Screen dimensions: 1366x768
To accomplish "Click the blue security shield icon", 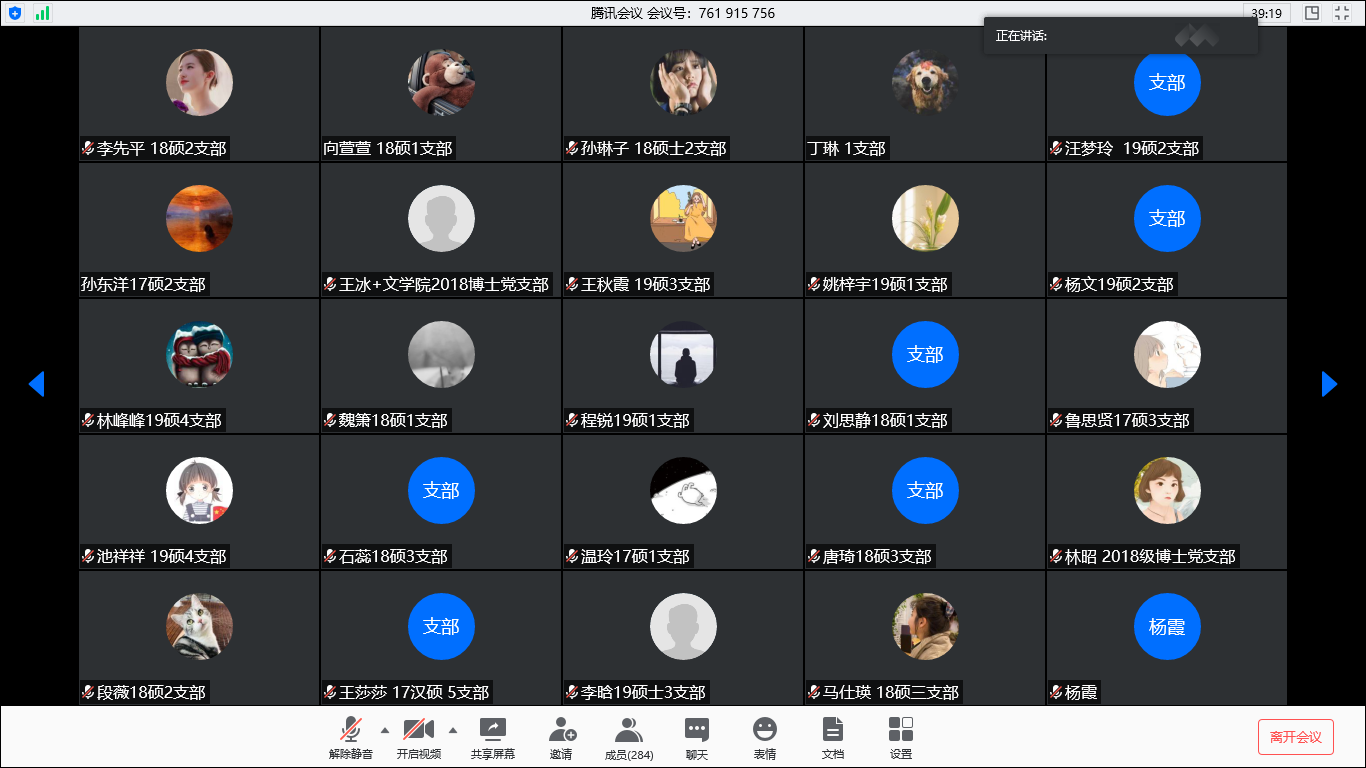I will 15,13.
